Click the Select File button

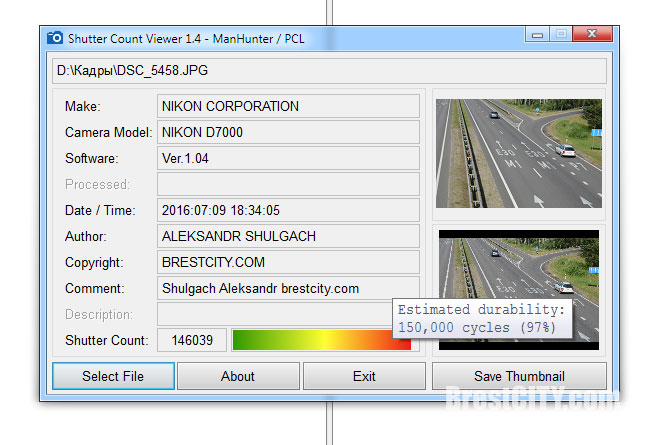(x=113, y=376)
